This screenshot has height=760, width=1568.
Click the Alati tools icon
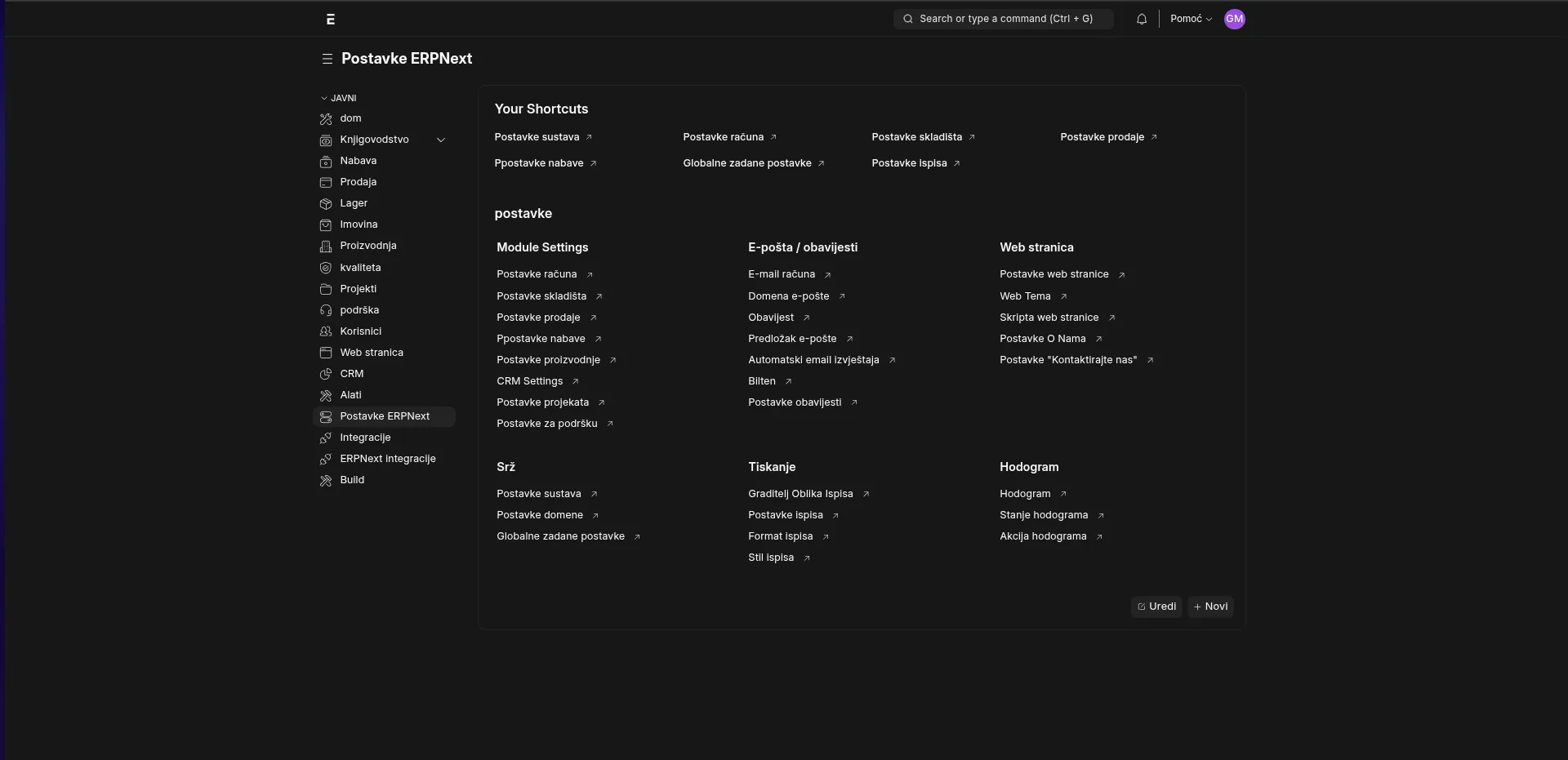[326, 395]
